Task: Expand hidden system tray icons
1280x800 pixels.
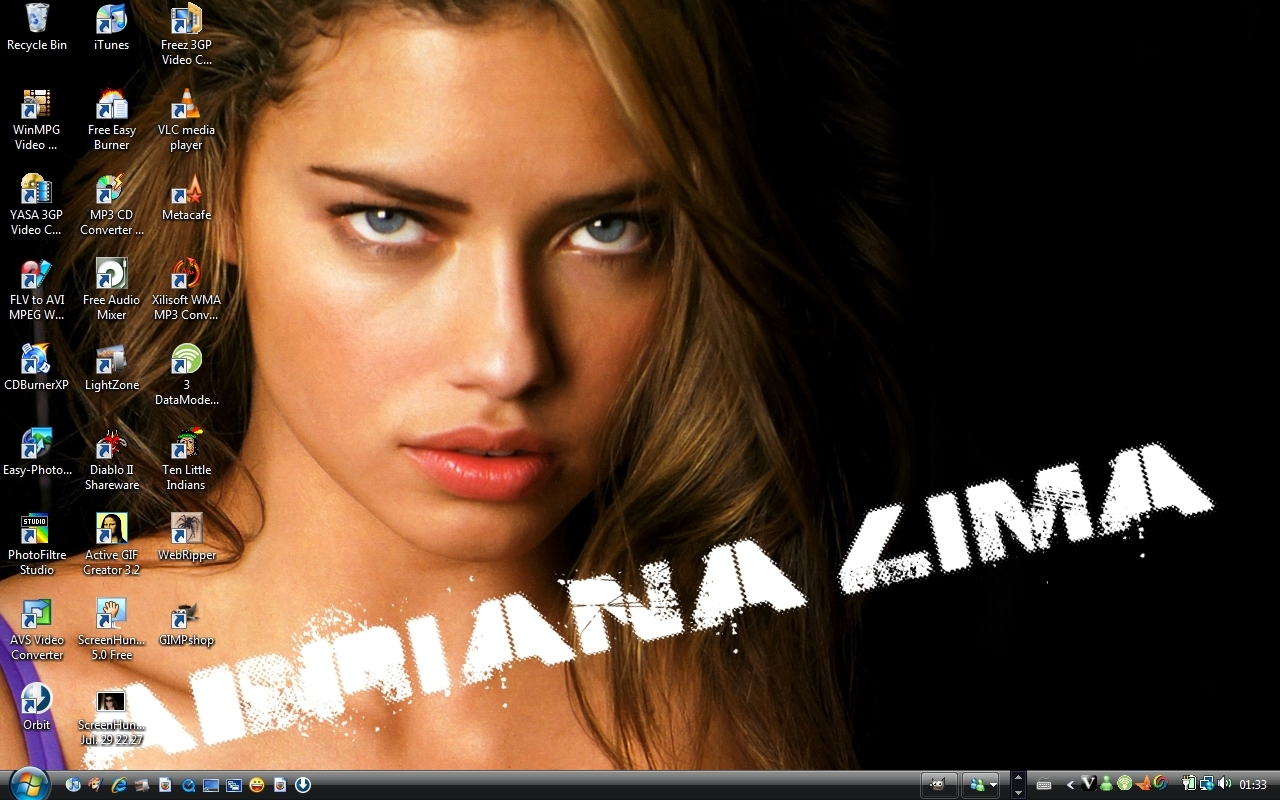Action: (x=1071, y=785)
